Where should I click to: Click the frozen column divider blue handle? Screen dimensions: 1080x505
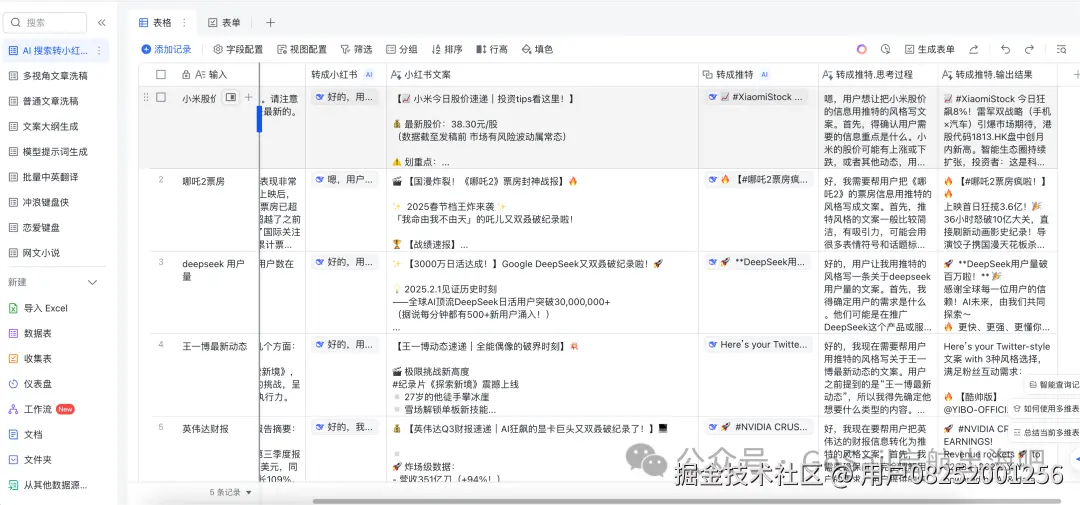point(260,119)
